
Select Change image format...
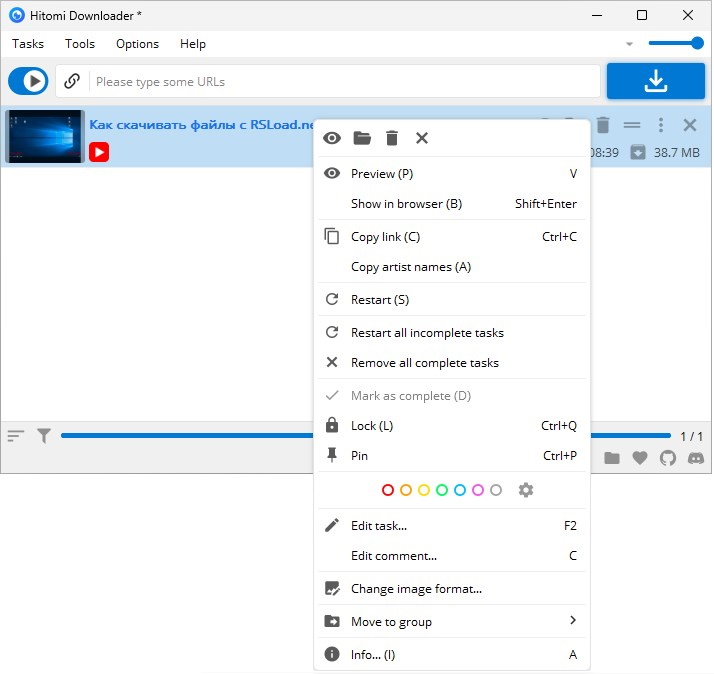pos(451,589)
